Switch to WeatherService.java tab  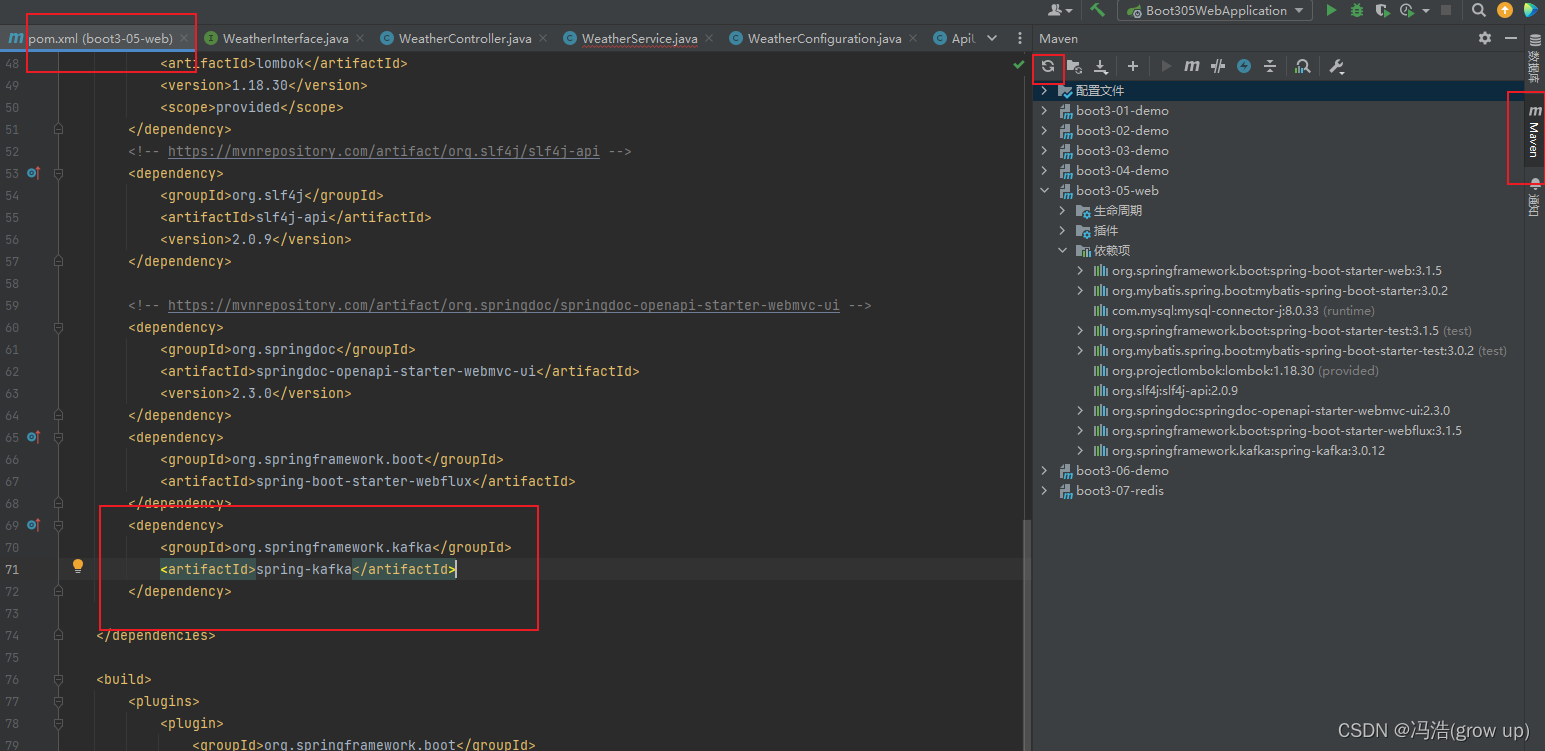639,38
